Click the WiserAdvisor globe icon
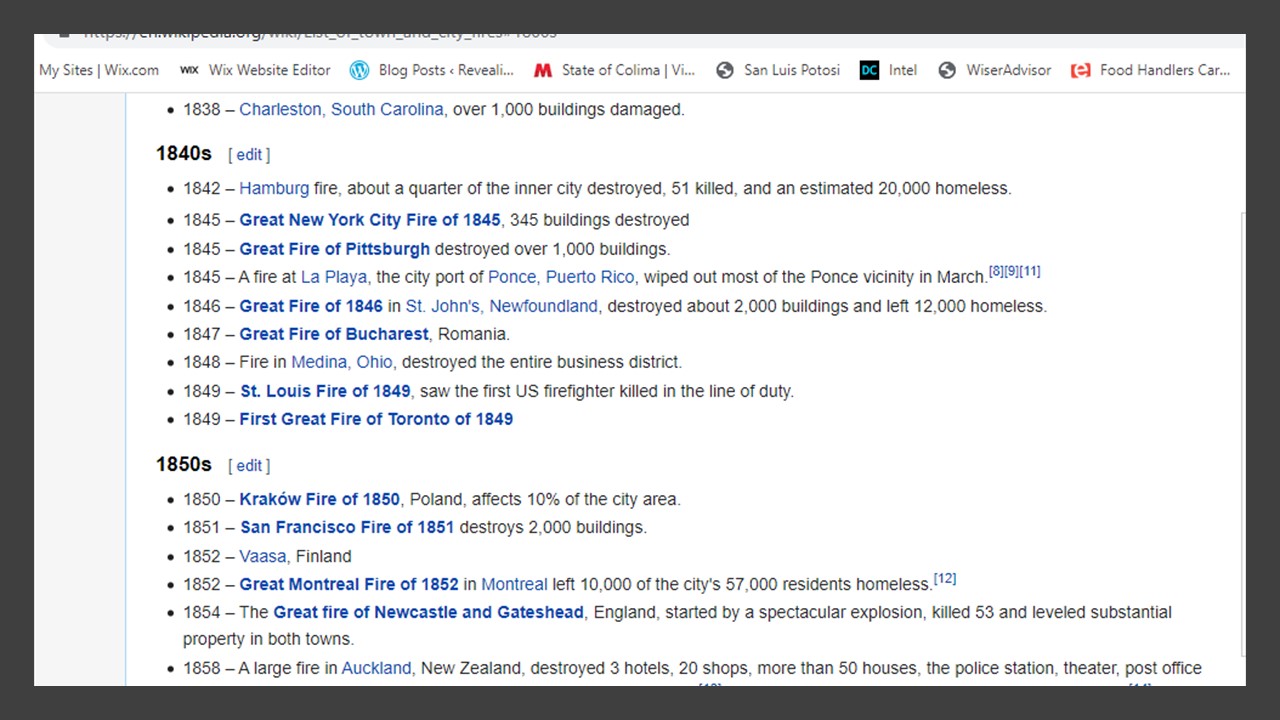The height and width of the screenshot is (720, 1280). click(x=947, y=70)
